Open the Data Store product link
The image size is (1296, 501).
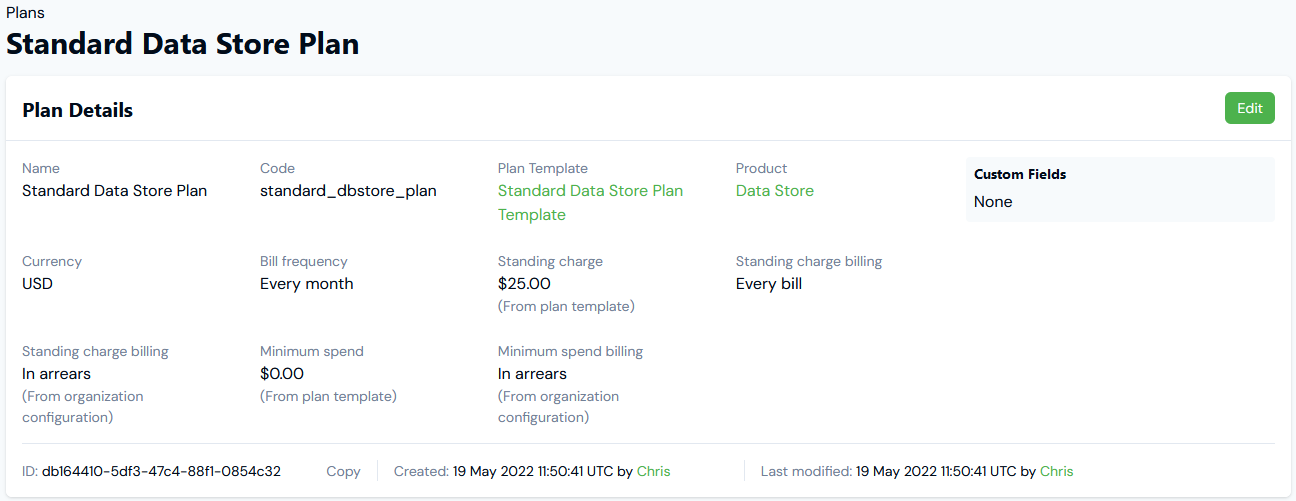pos(775,191)
